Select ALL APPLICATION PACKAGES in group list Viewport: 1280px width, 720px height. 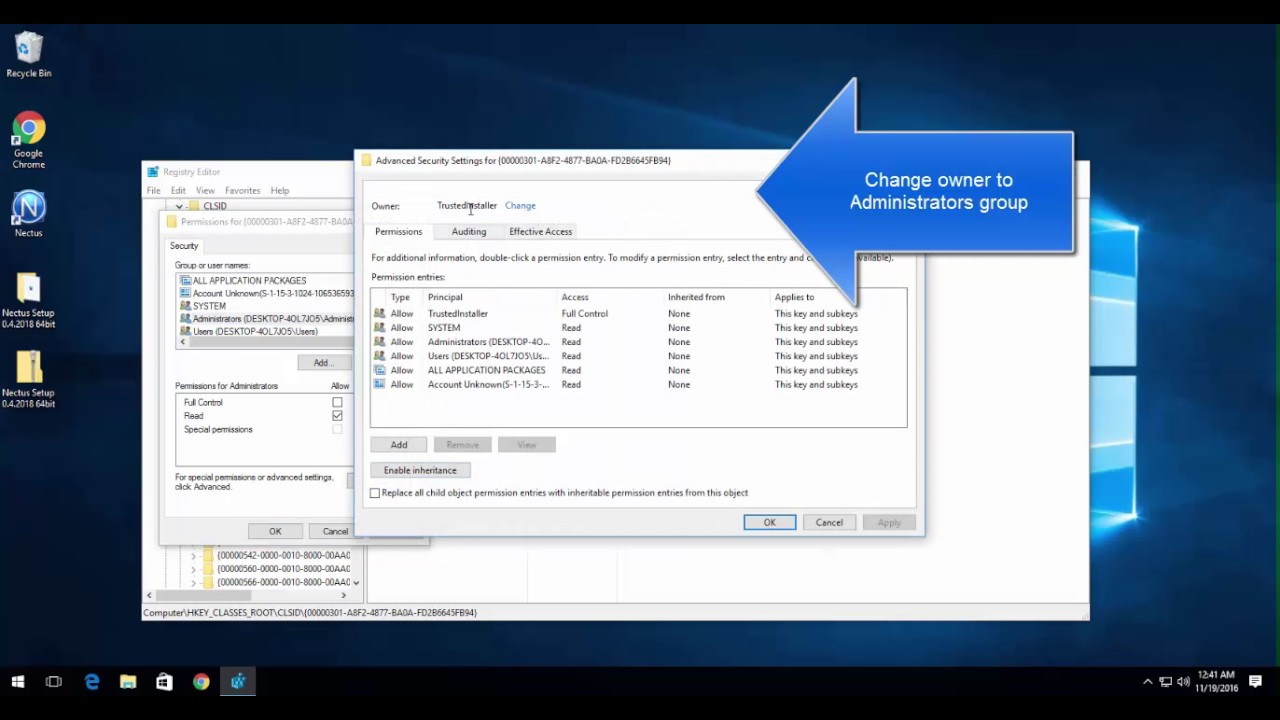pos(266,280)
